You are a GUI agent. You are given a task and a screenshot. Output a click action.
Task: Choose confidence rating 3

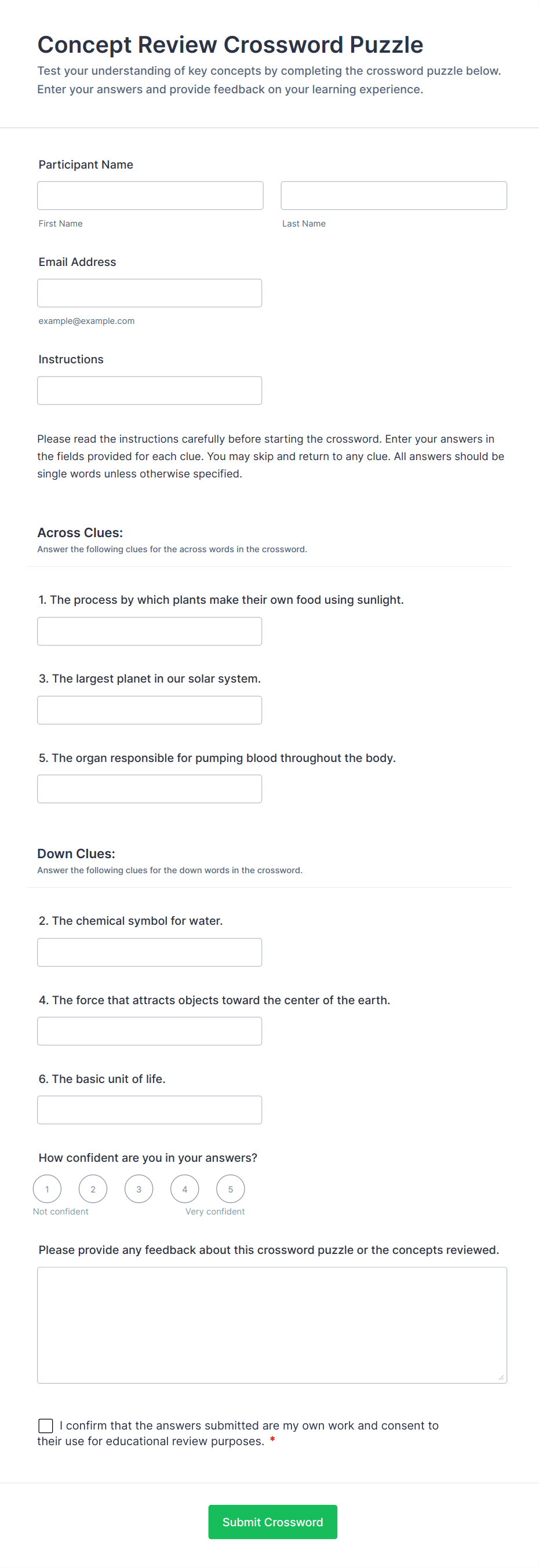[139, 1189]
